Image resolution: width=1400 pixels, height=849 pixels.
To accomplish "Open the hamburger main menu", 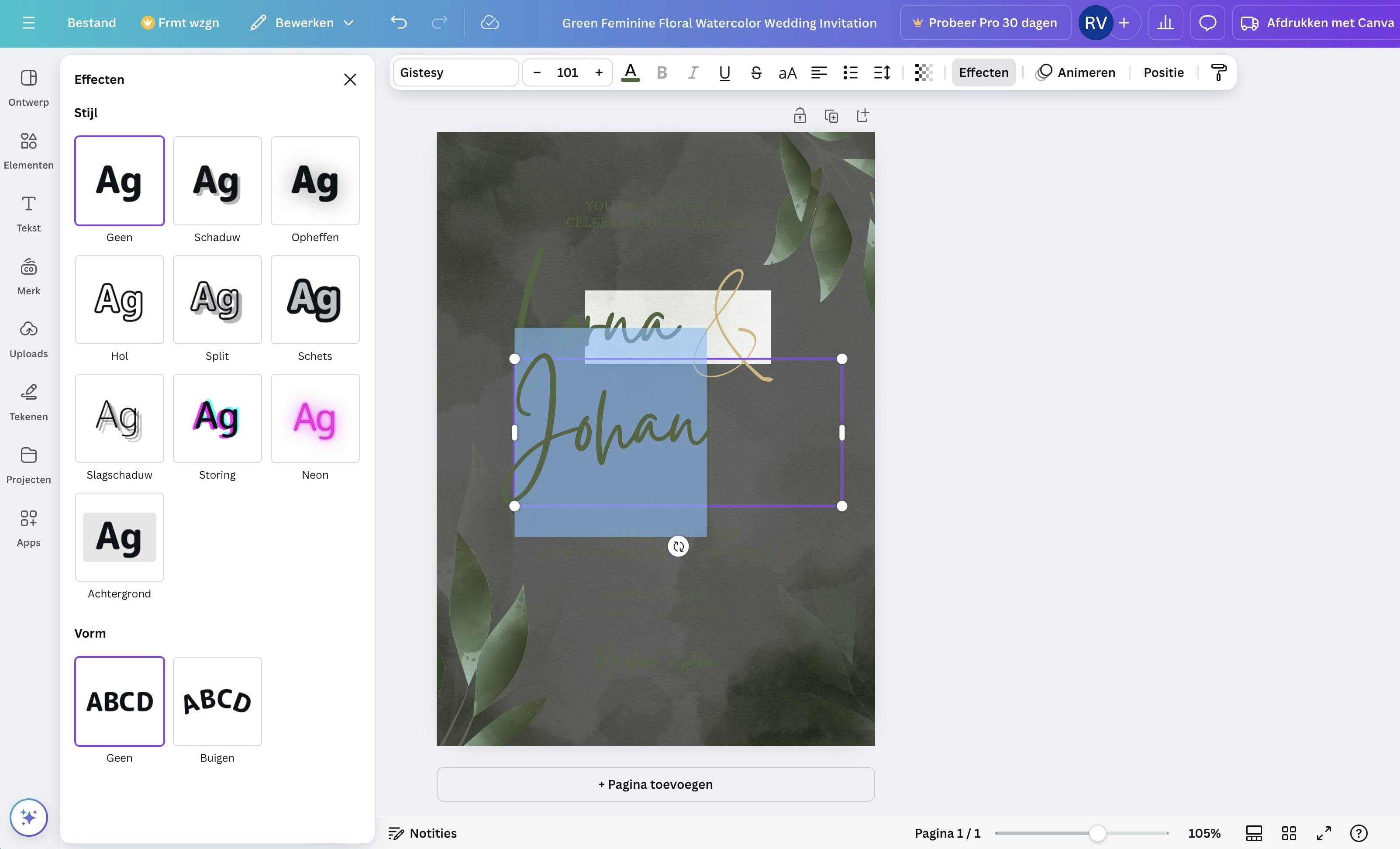I will (28, 23).
